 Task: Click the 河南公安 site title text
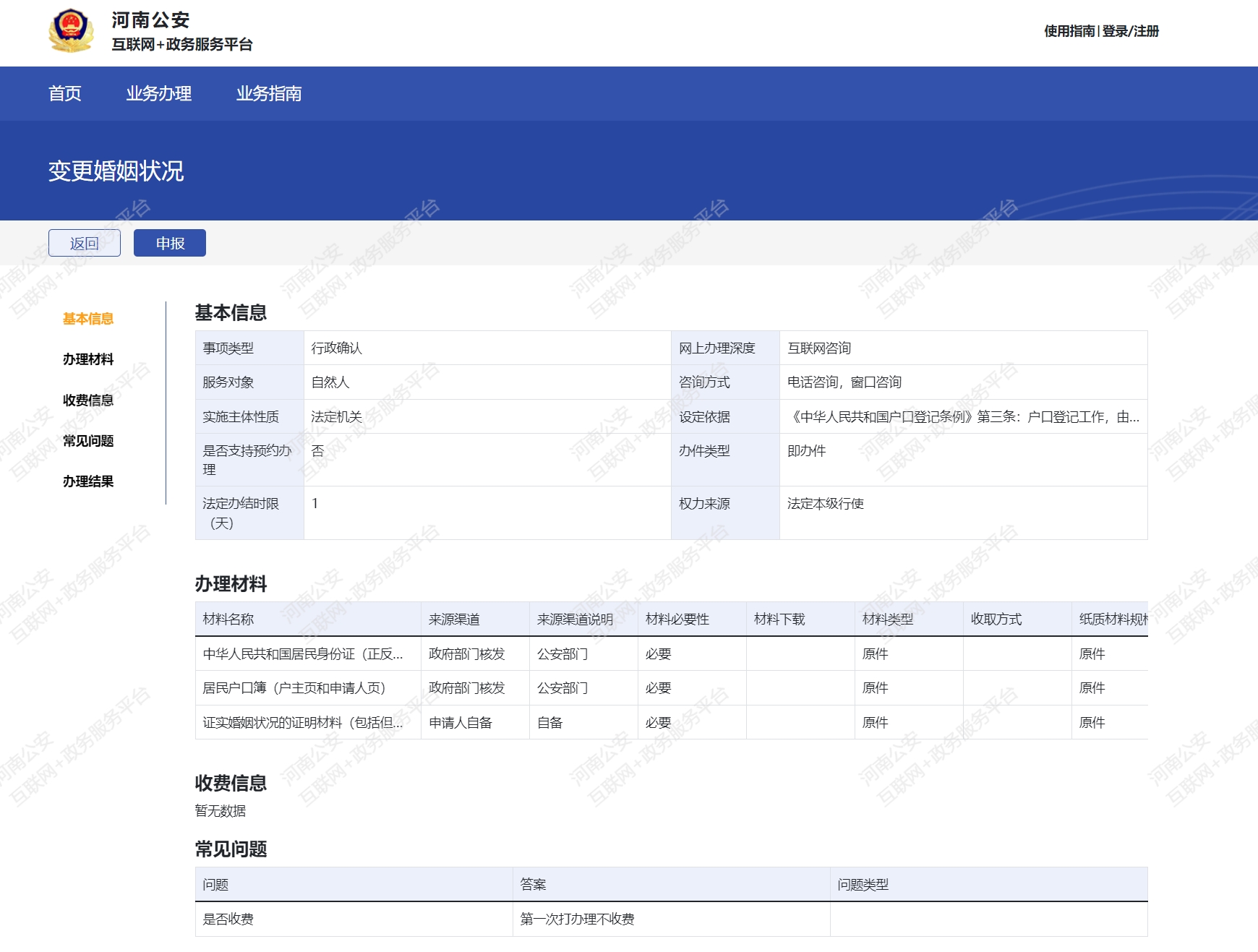(150, 20)
